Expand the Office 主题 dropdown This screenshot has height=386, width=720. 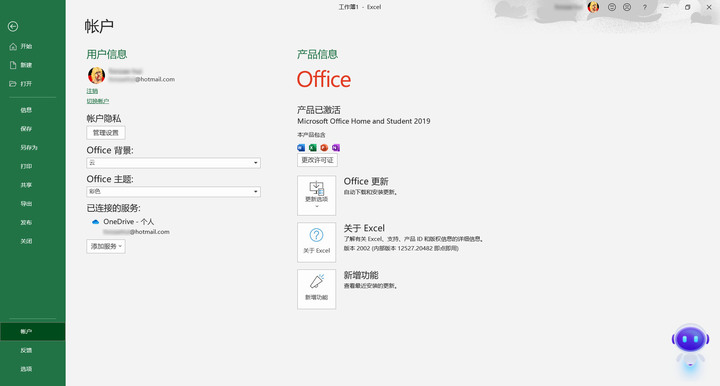pyautogui.click(x=174, y=191)
